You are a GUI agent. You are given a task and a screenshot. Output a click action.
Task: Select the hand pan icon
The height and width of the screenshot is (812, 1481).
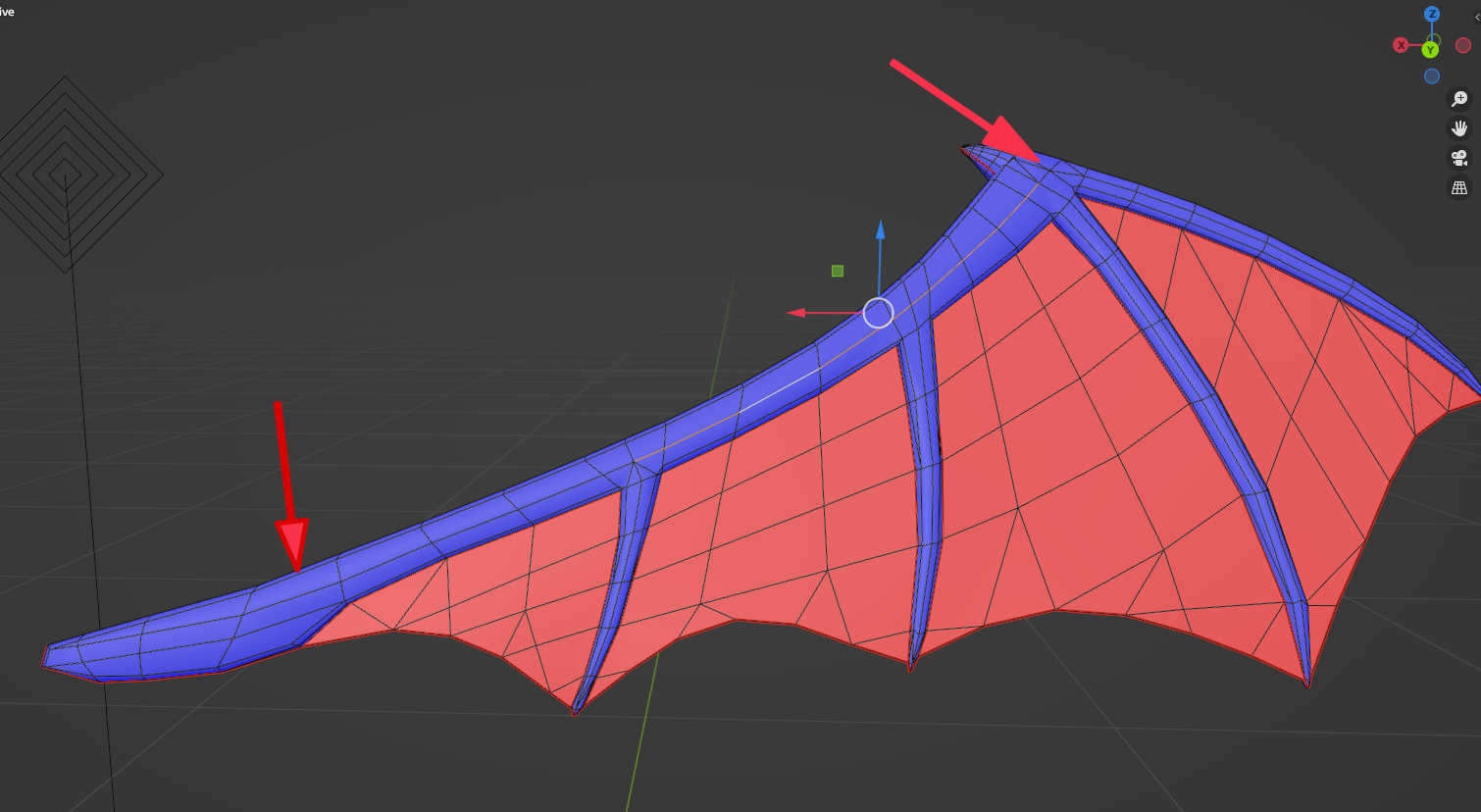click(x=1460, y=127)
